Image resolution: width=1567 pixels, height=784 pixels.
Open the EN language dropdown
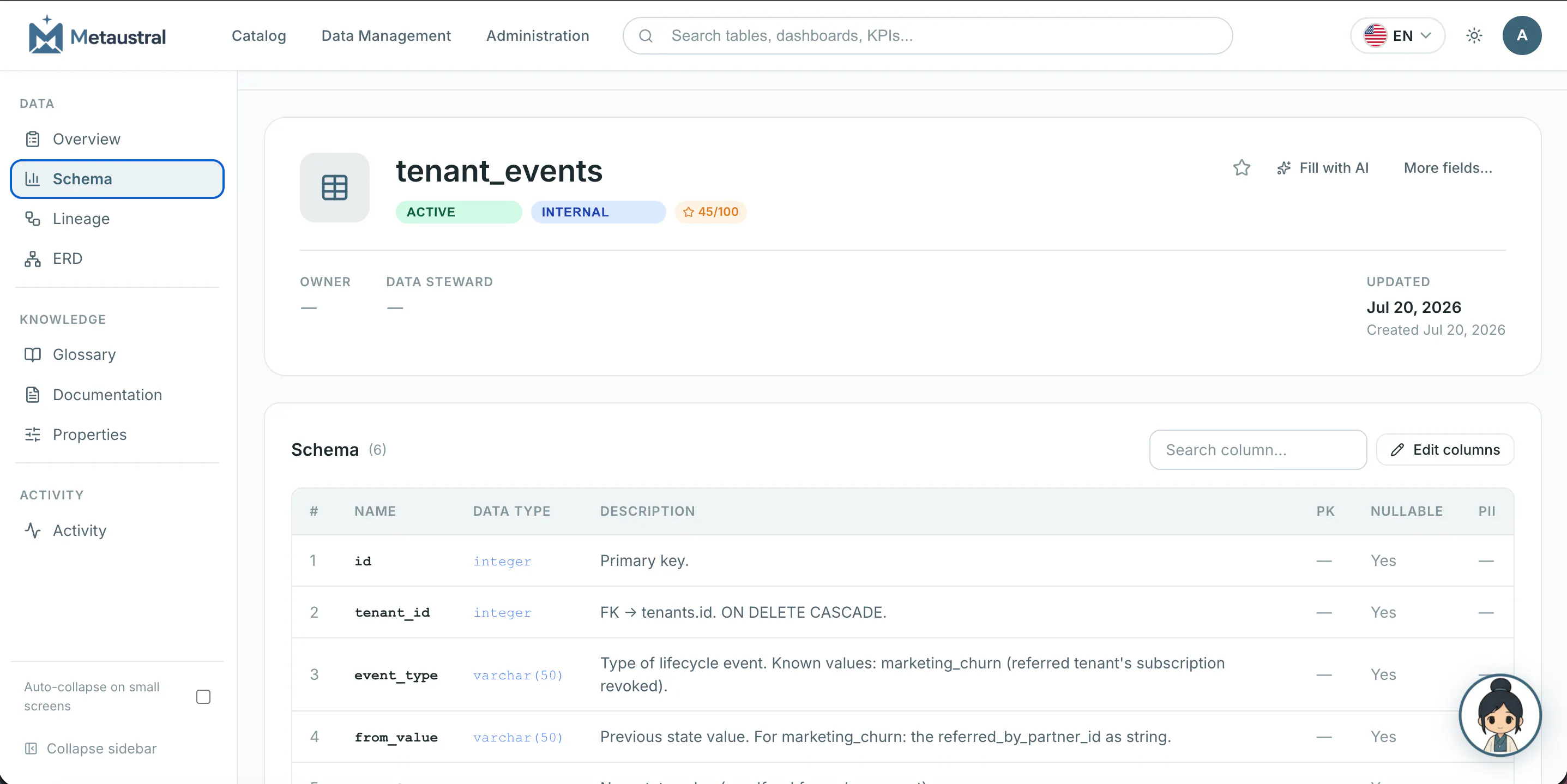(1397, 36)
